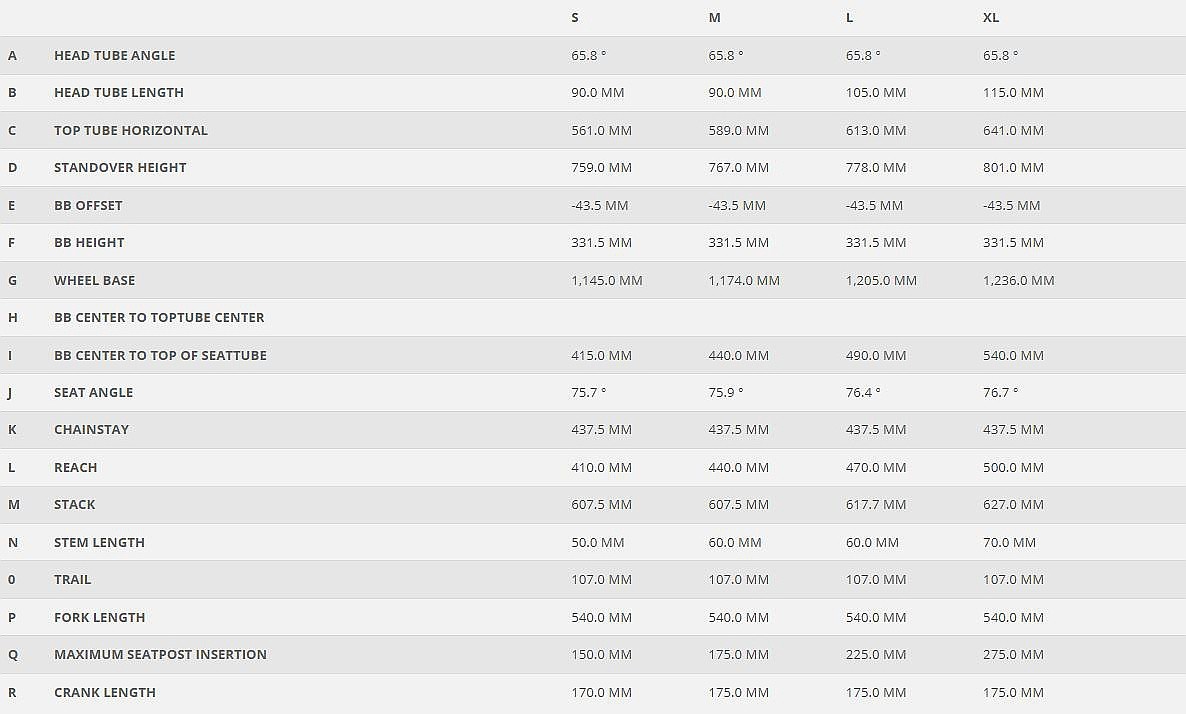This screenshot has width=1186, height=714.
Task: Select the 440.0 MM reach value
Action: pos(738,468)
